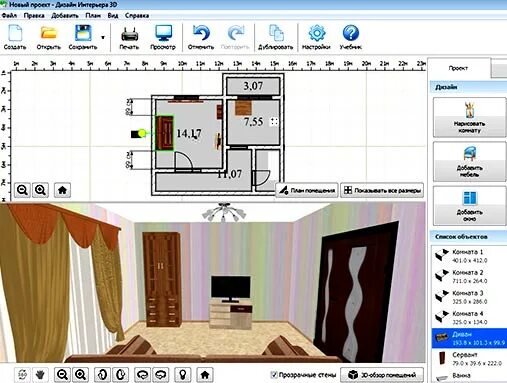Screen dimensions: 507x383
Task: Zoom out the 2D floor plan
Action: tap(23, 190)
